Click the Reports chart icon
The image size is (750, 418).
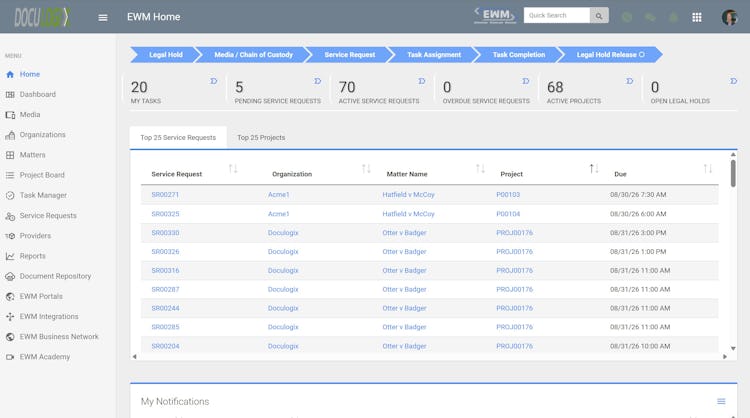pos(10,256)
